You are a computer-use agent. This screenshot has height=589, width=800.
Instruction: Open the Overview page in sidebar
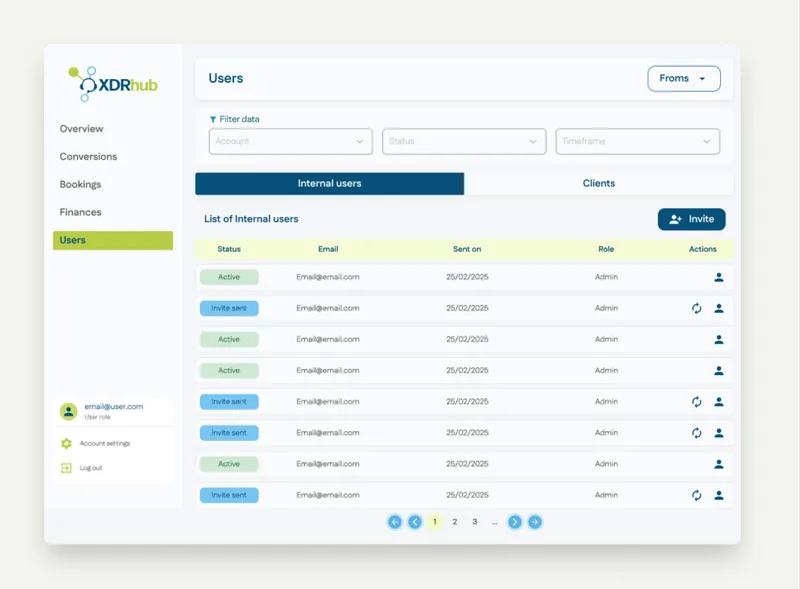point(81,129)
